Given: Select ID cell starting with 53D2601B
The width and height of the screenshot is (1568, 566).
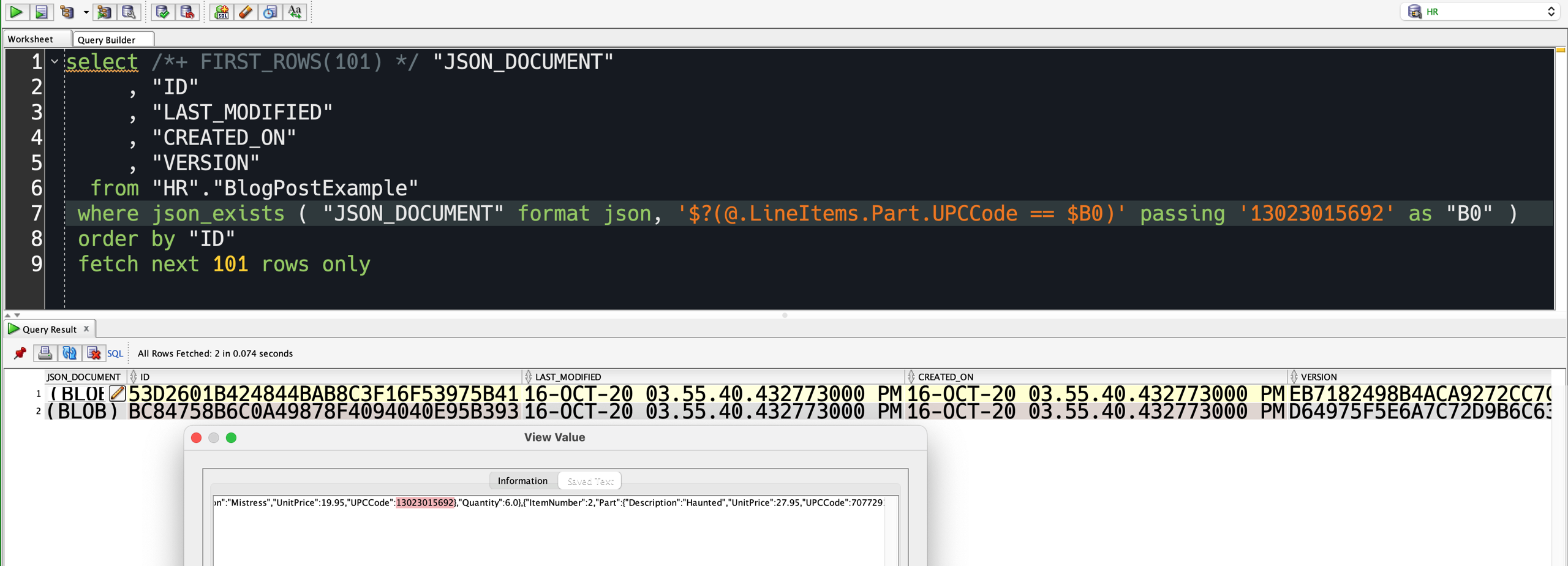Looking at the screenshot, I should (x=324, y=393).
